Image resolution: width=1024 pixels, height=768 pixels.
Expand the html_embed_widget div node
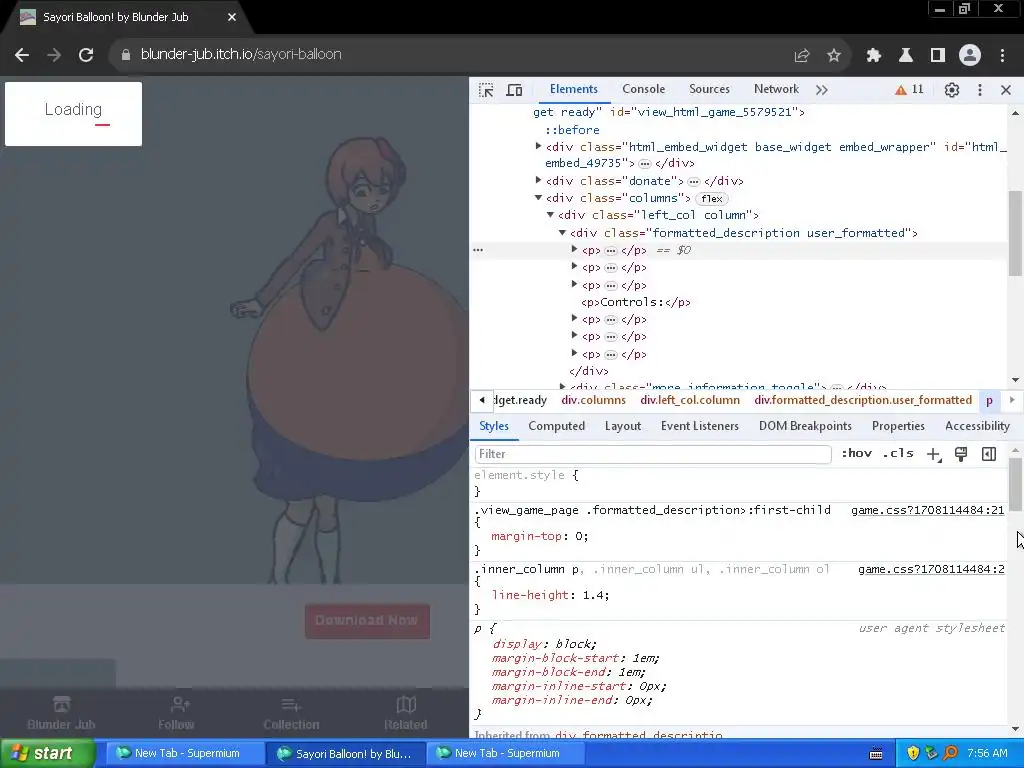tap(538, 146)
